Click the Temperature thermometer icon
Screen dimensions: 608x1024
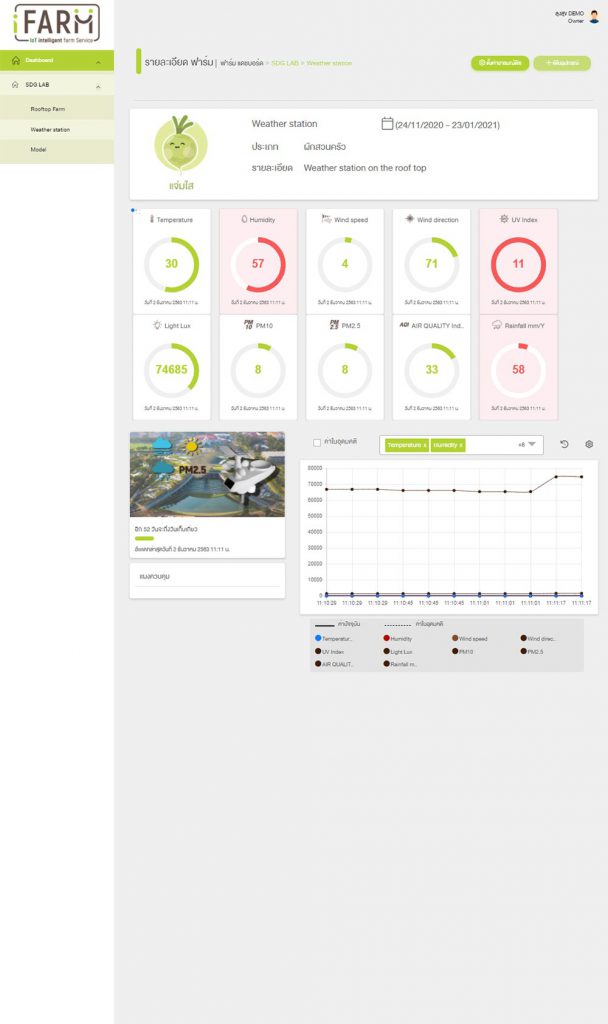pos(152,219)
